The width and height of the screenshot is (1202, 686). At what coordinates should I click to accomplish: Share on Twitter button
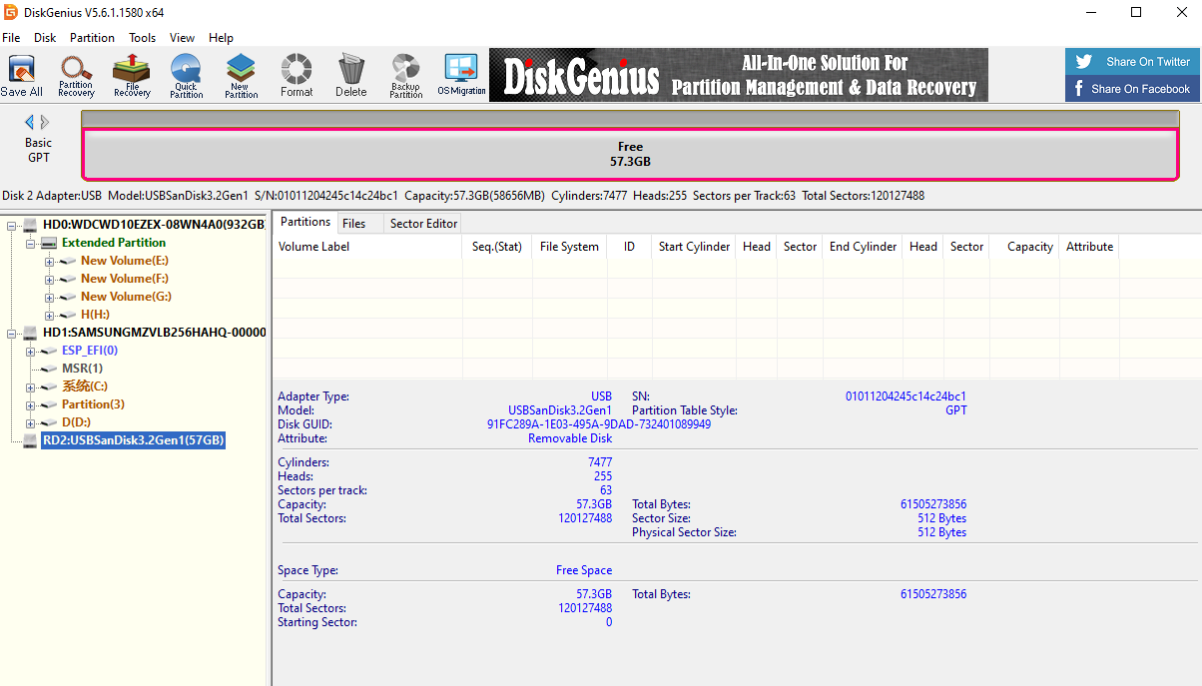tap(1133, 61)
